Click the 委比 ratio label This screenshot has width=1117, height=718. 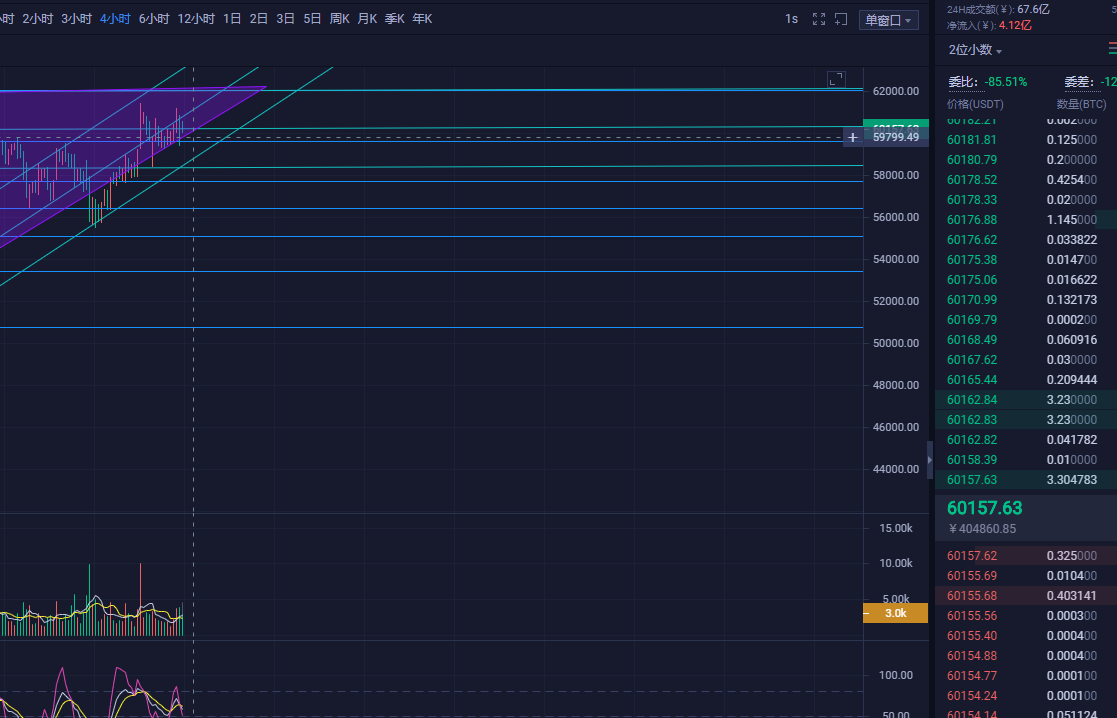[960, 82]
